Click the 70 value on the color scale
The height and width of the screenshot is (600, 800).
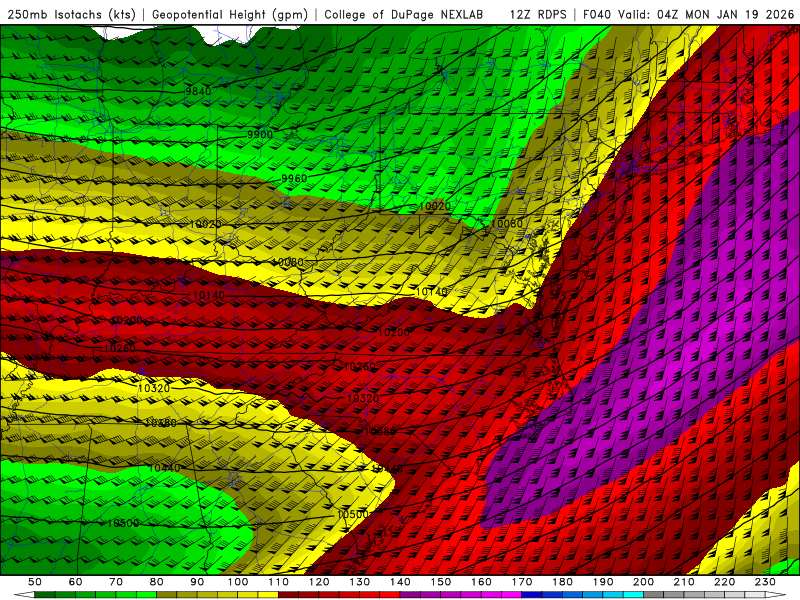tap(116, 582)
